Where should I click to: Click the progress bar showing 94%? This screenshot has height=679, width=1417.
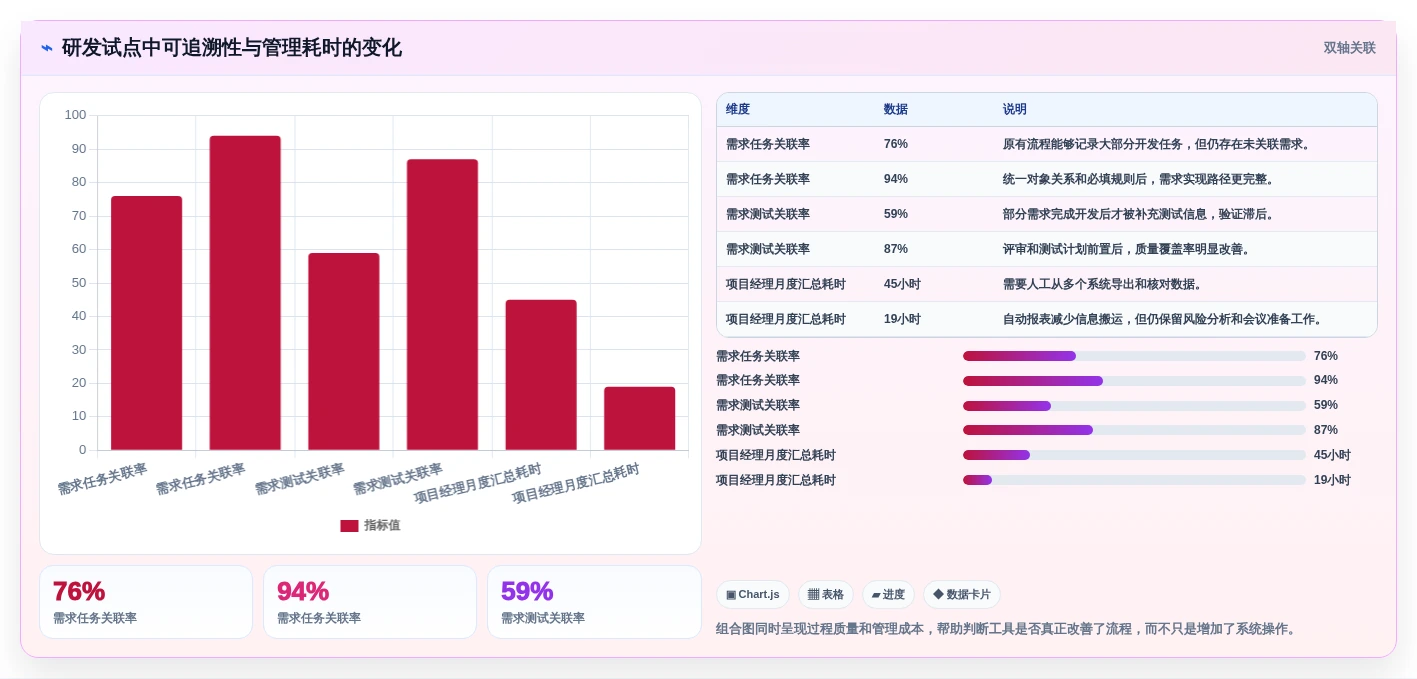pos(1134,381)
